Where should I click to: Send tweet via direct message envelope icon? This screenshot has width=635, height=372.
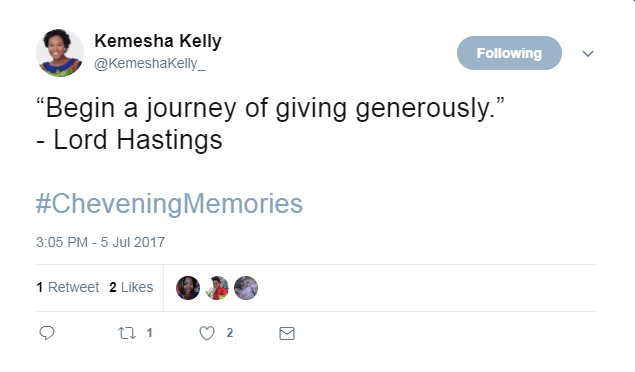287,334
